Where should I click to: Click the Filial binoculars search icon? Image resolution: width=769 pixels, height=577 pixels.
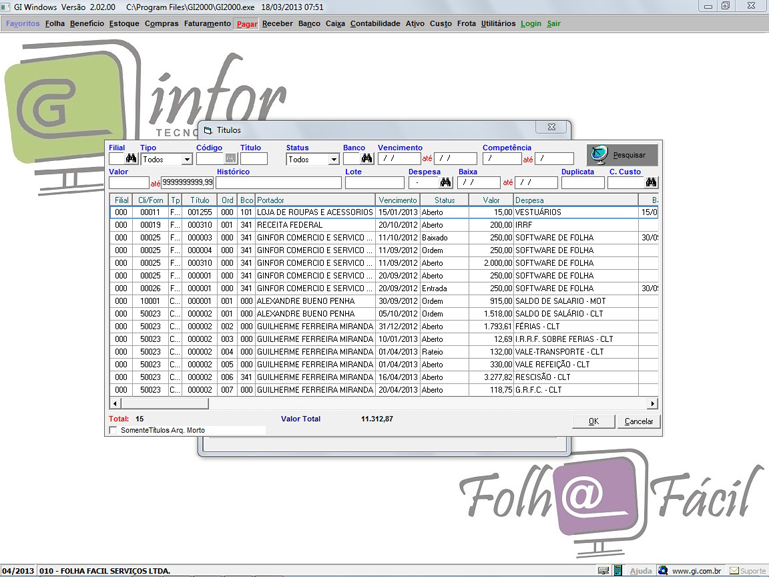[131, 158]
